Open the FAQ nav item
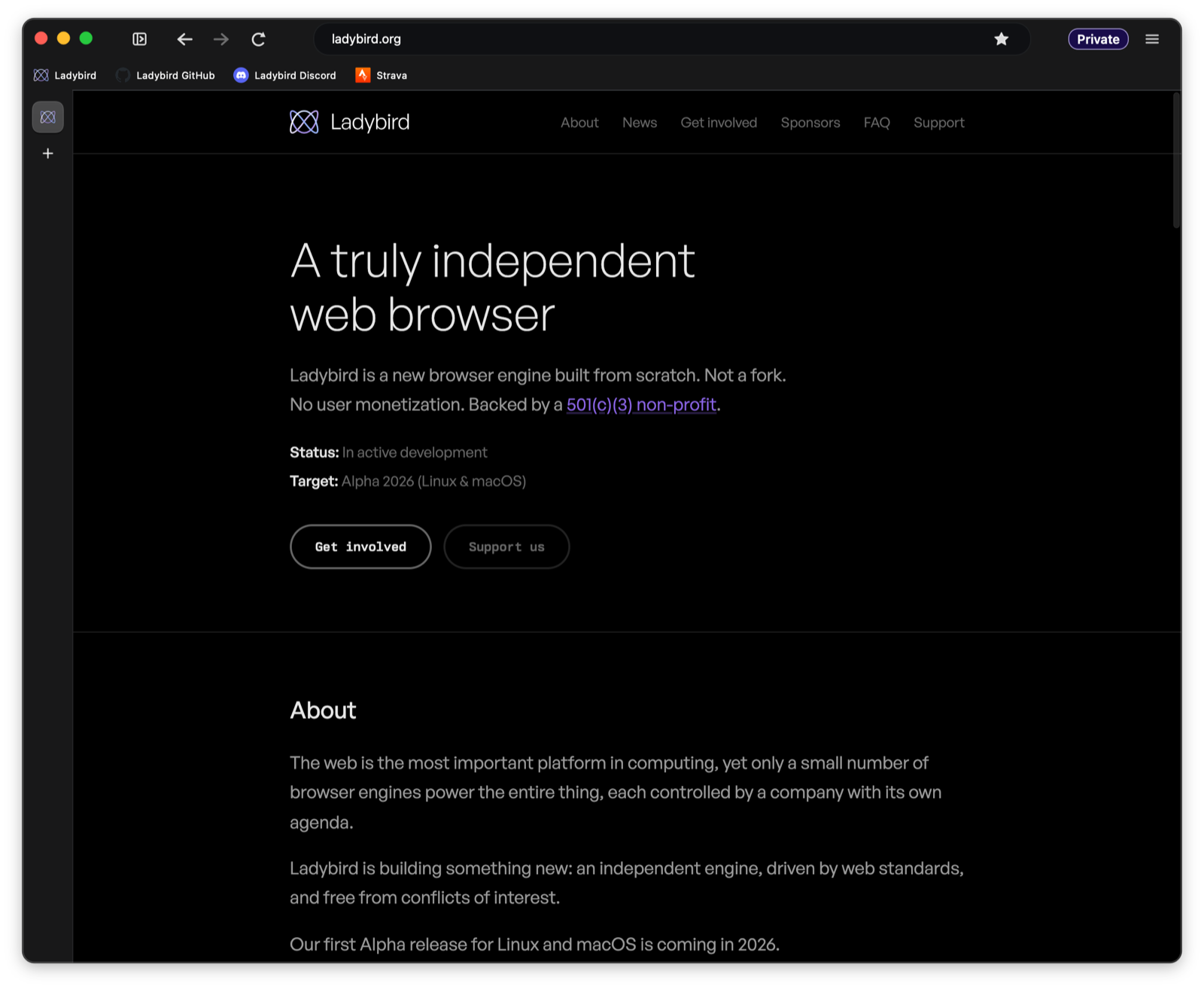This screenshot has width=1204, height=989. click(x=877, y=123)
